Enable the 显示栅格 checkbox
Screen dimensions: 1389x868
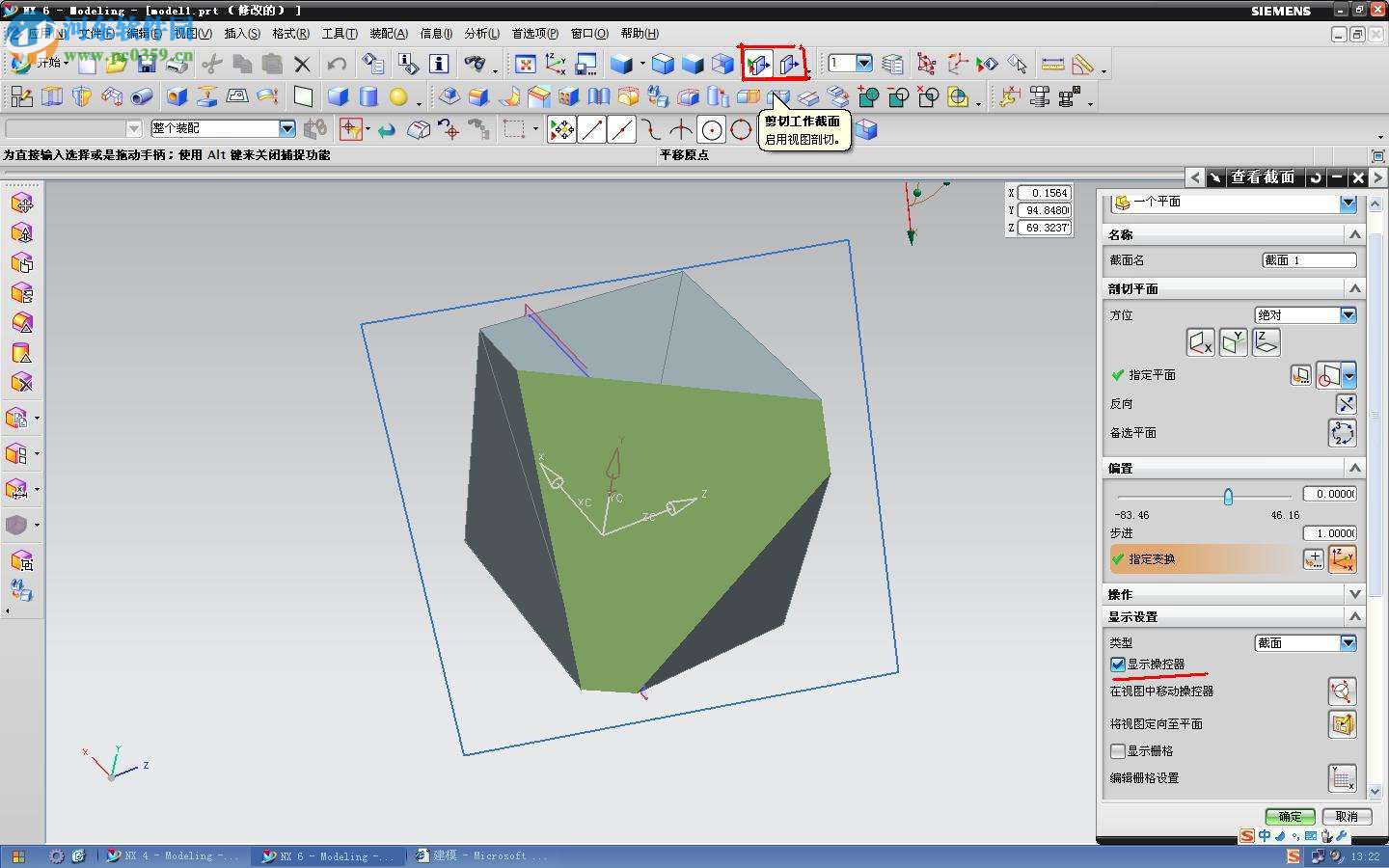pyautogui.click(x=1118, y=751)
